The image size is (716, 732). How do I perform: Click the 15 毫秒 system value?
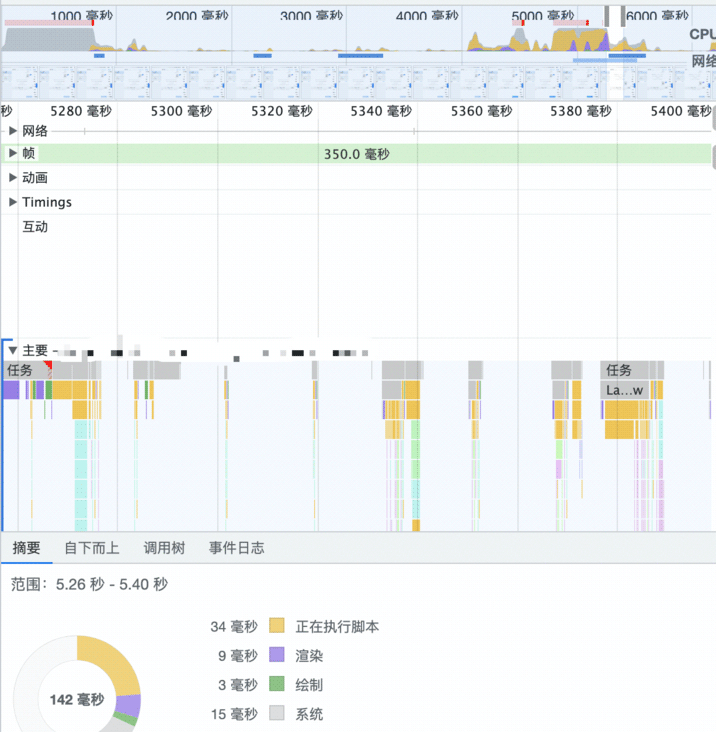[234, 714]
